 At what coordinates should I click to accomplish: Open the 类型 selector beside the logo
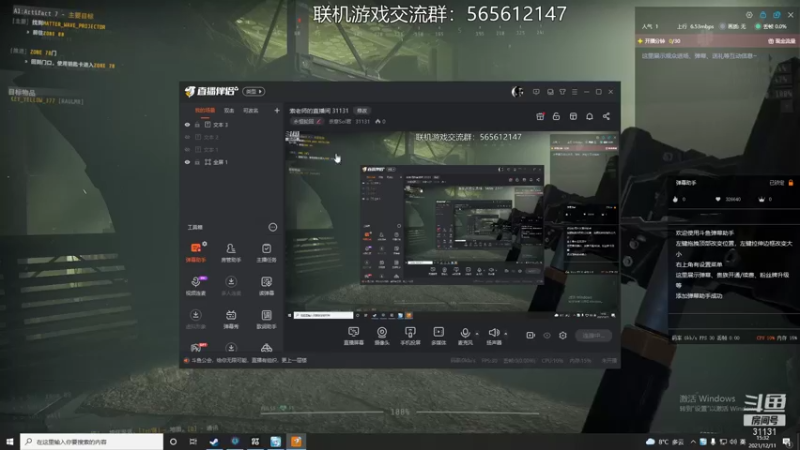(x=254, y=92)
